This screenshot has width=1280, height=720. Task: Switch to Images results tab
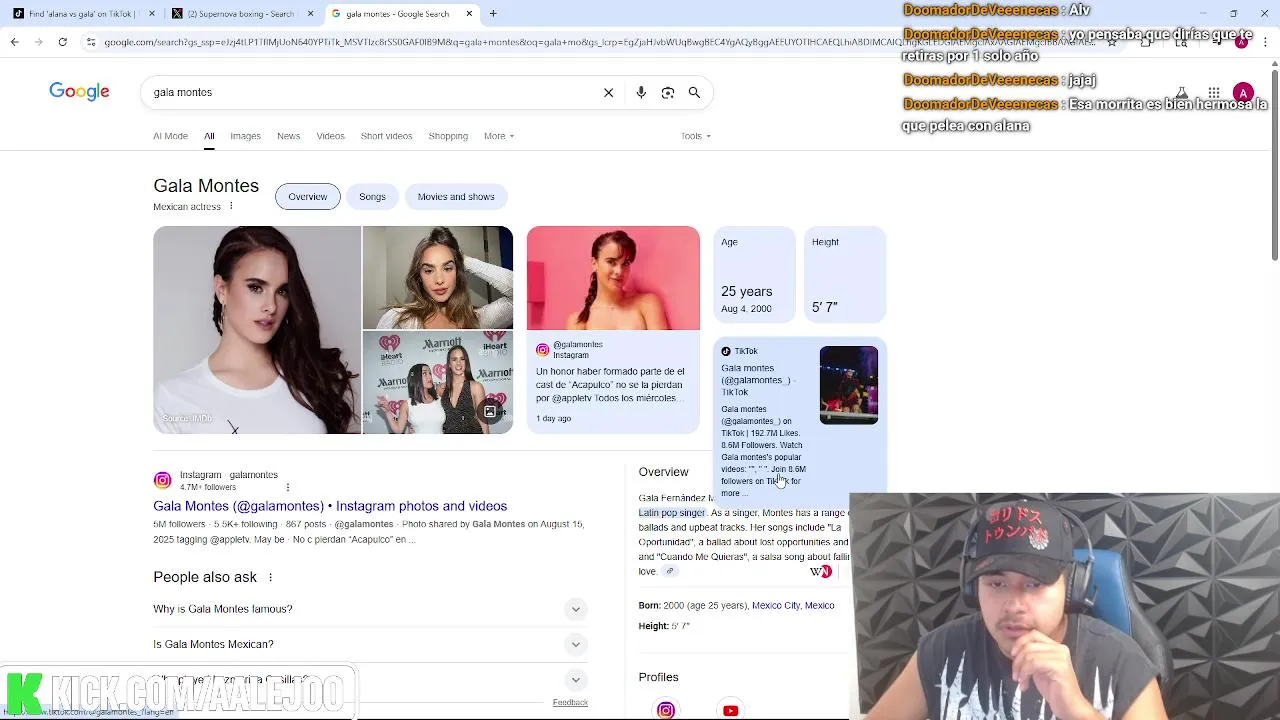245,136
